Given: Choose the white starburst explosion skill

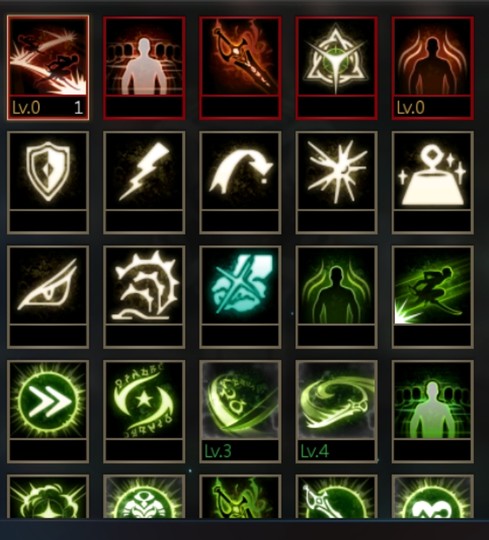Looking at the screenshot, I should [336, 183].
